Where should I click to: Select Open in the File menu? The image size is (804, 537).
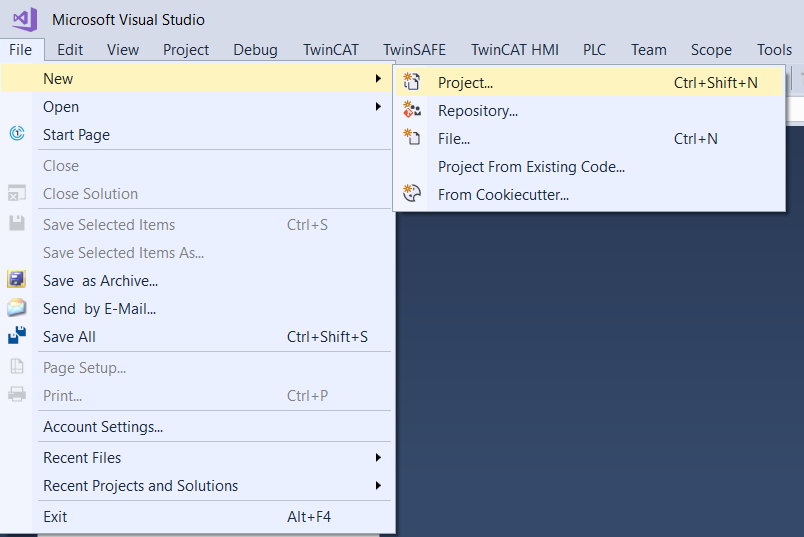pyautogui.click(x=198, y=107)
